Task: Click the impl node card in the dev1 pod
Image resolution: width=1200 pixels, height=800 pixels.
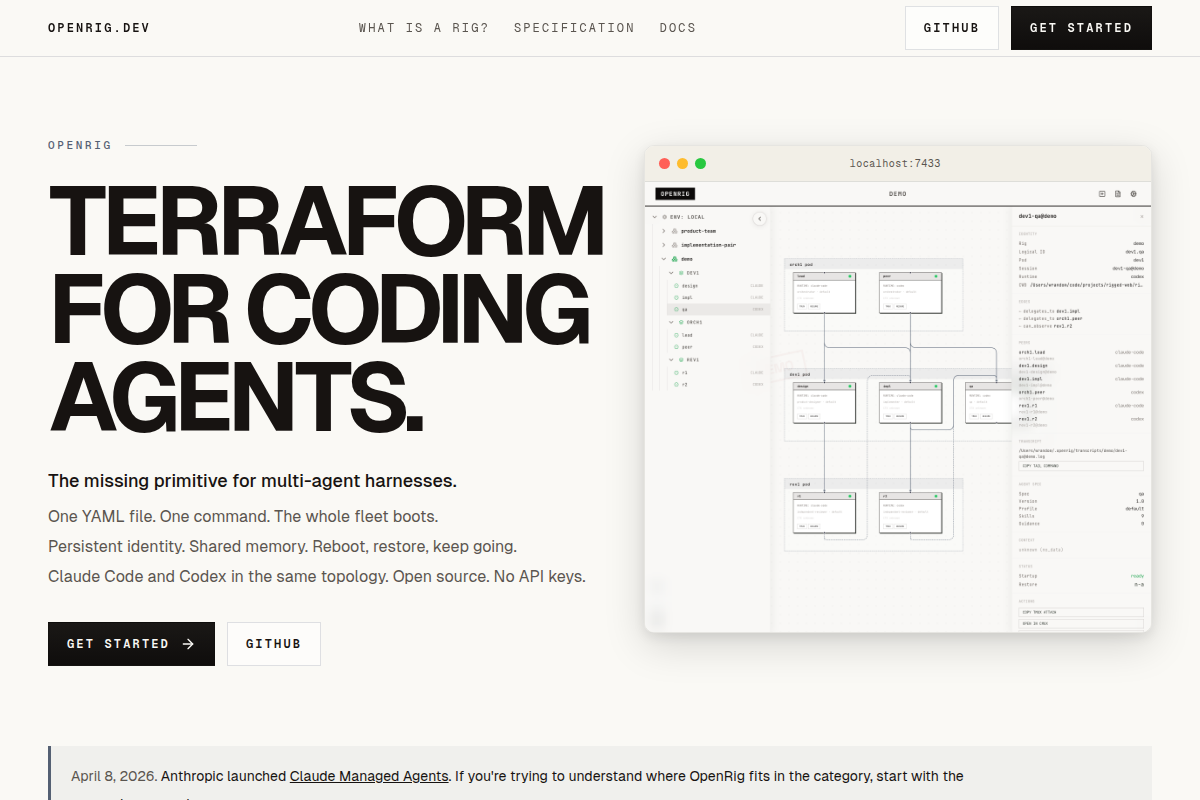Action: click(x=911, y=402)
